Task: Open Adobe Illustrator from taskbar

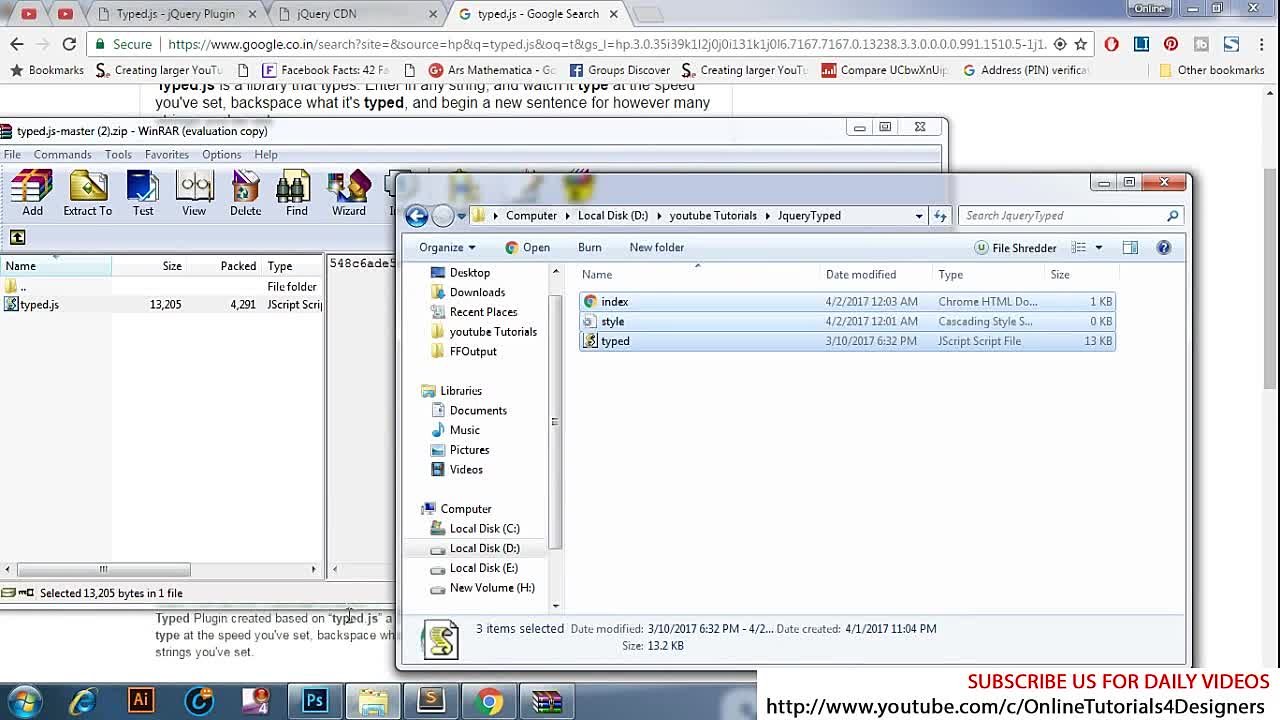Action: [x=141, y=700]
